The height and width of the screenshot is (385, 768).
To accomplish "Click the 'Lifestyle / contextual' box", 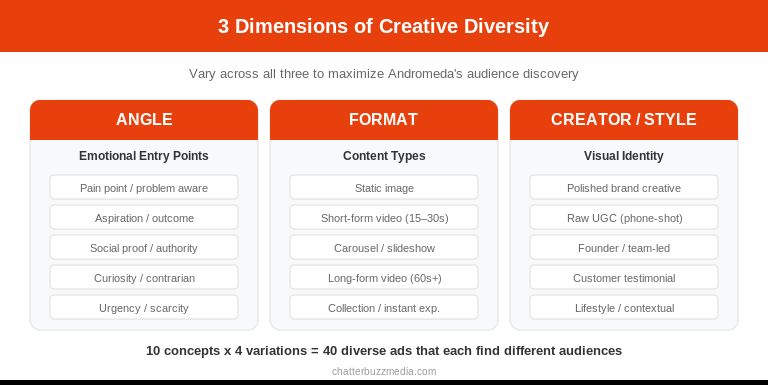I will [x=624, y=308].
